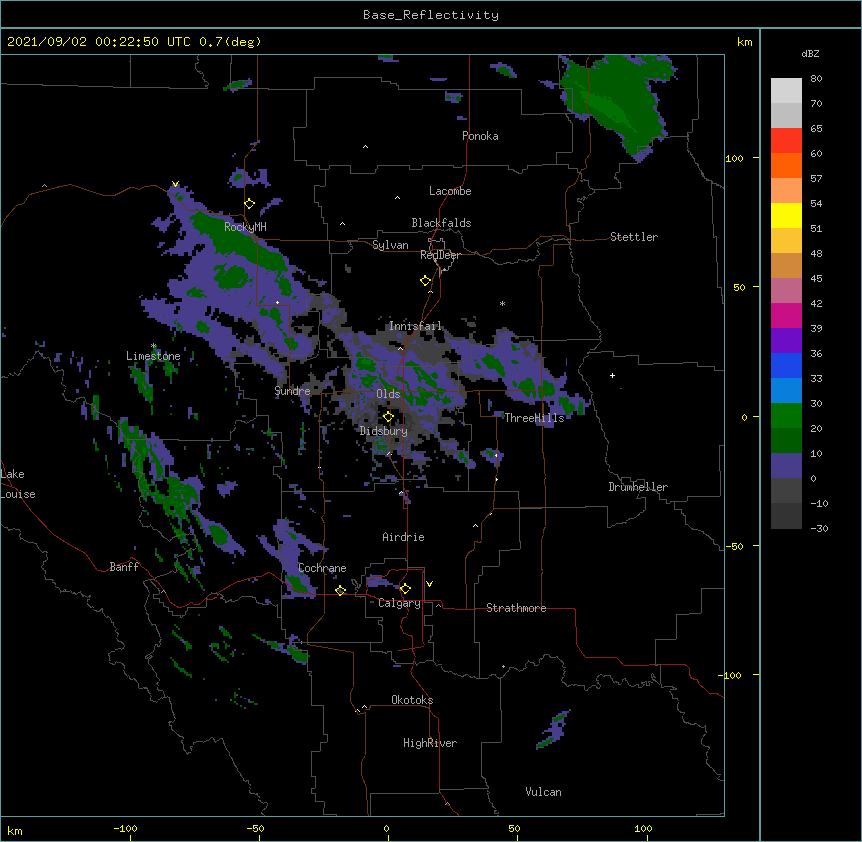Click the Limestone label

153,356
